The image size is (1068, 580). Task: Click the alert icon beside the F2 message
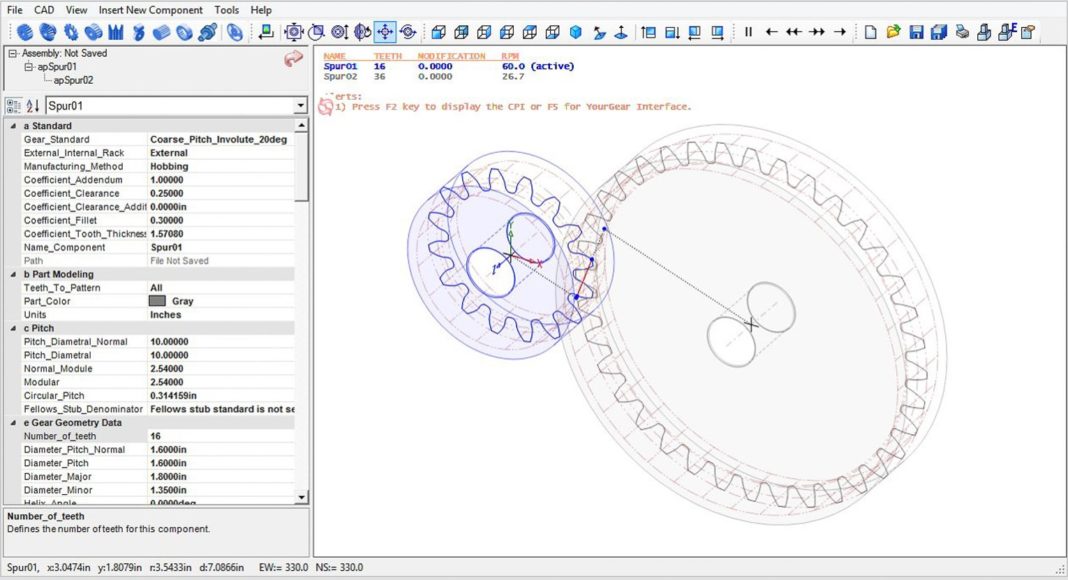point(326,106)
